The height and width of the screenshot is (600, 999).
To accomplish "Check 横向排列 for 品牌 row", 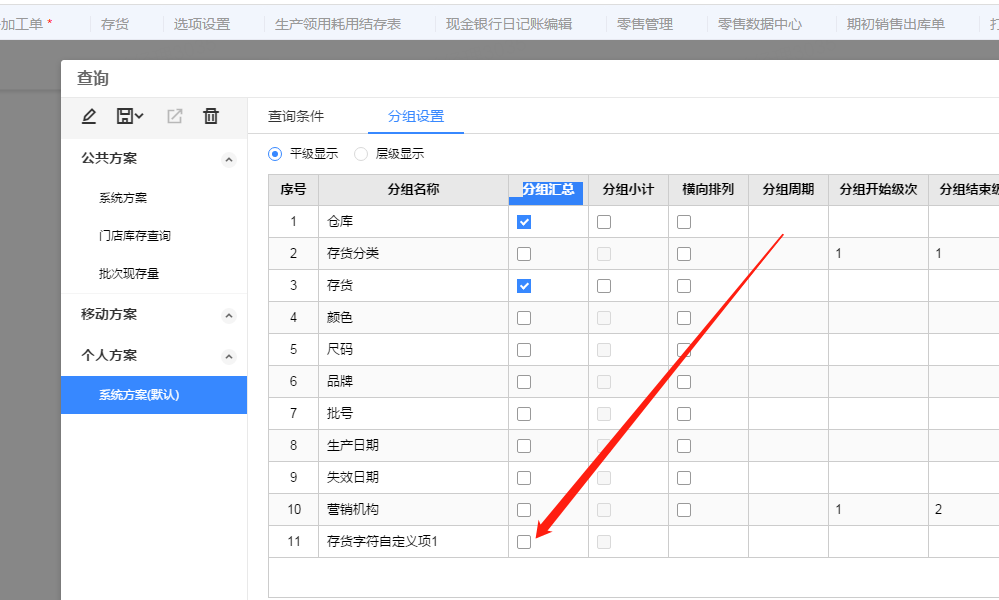I will [x=684, y=382].
